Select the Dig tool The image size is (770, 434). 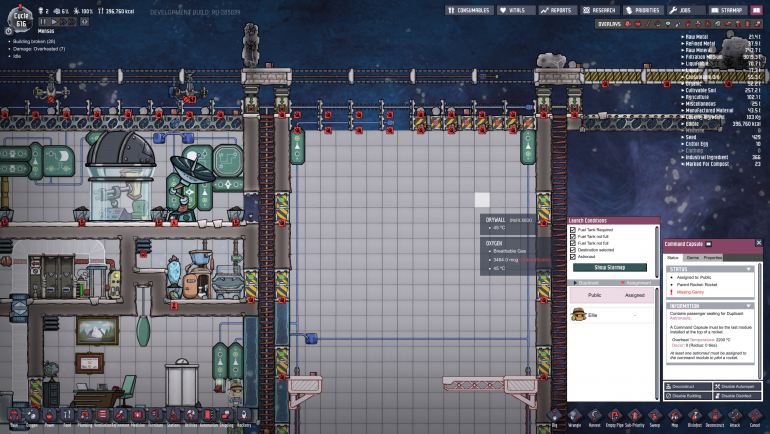[554, 417]
